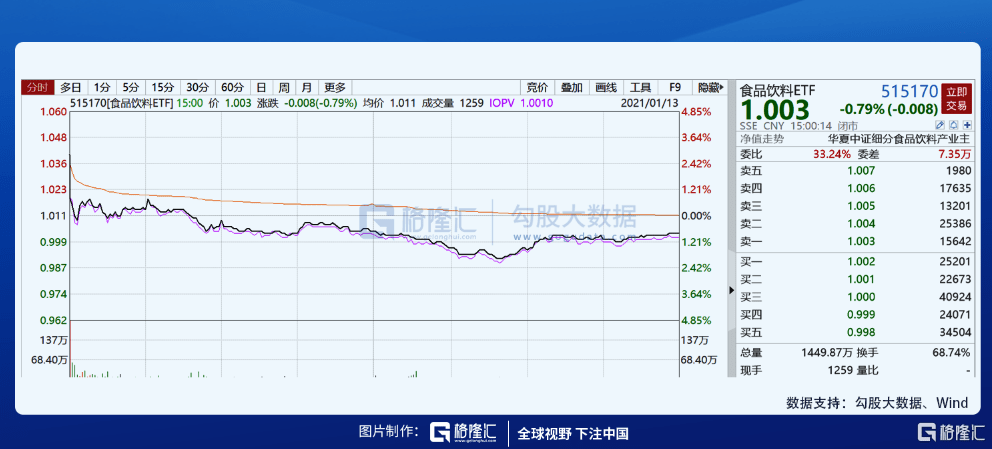Click the plus icon to add to watchlist
Screen dimensions: 992x449
(966, 126)
